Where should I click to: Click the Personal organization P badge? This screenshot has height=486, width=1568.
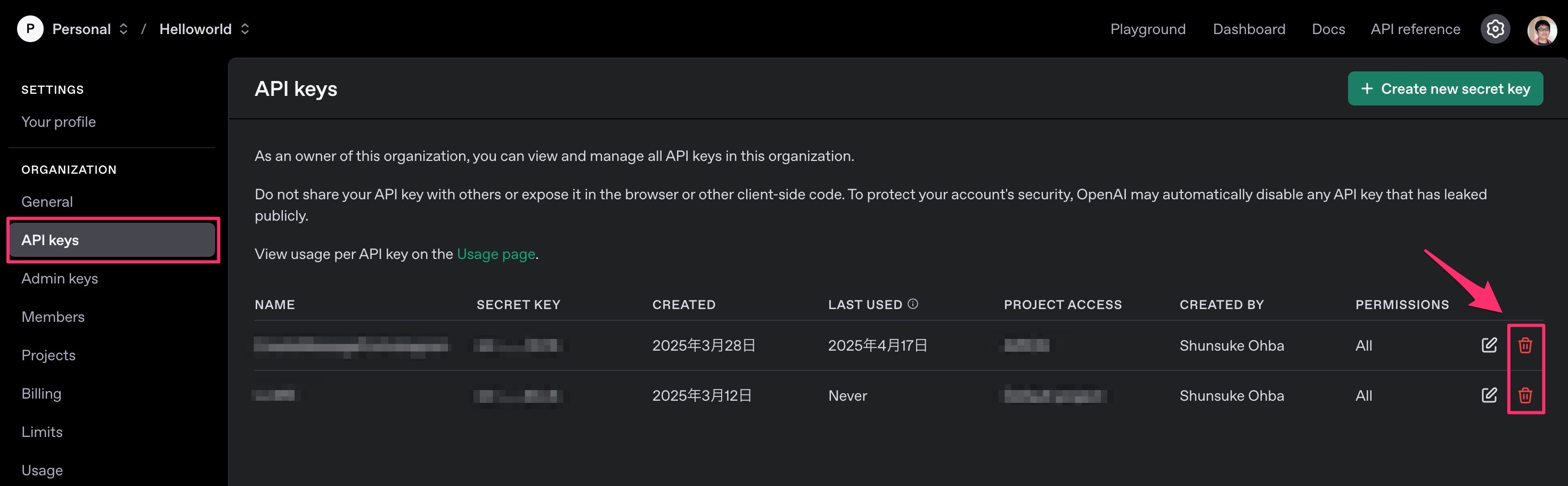tap(30, 29)
